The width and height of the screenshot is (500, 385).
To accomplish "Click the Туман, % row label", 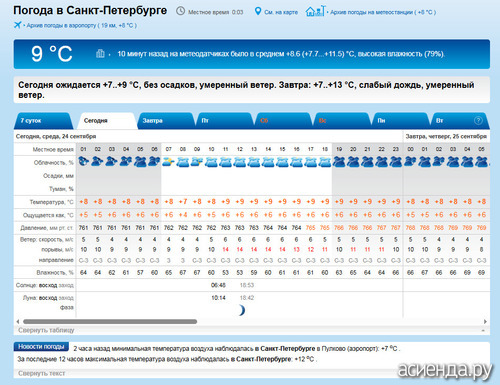I will click(x=61, y=189).
